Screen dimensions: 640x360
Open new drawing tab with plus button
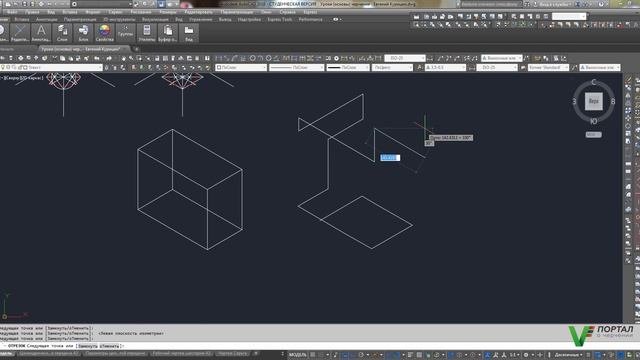[136, 49]
